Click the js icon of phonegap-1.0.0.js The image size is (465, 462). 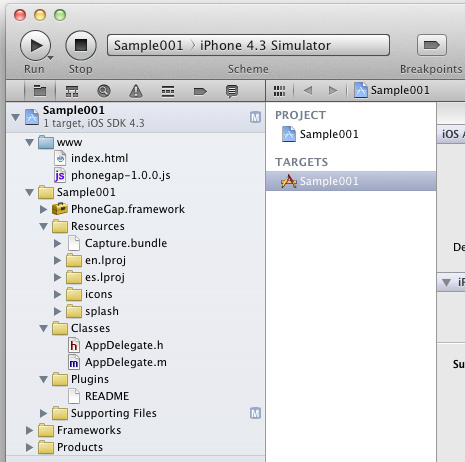coord(60,175)
